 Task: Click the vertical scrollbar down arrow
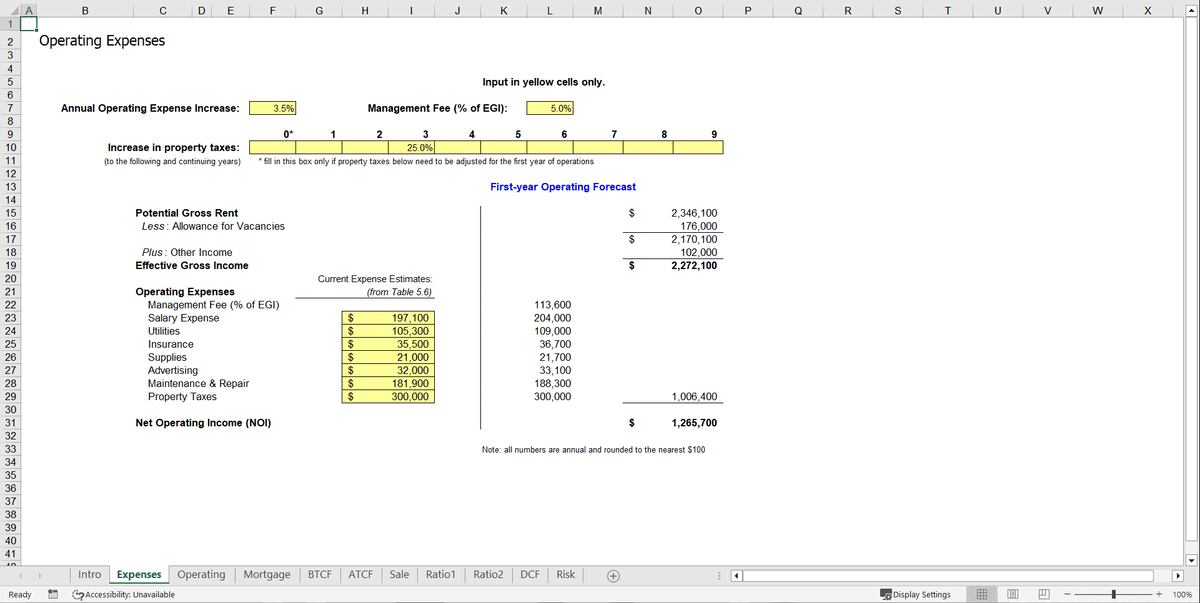[1192, 559]
